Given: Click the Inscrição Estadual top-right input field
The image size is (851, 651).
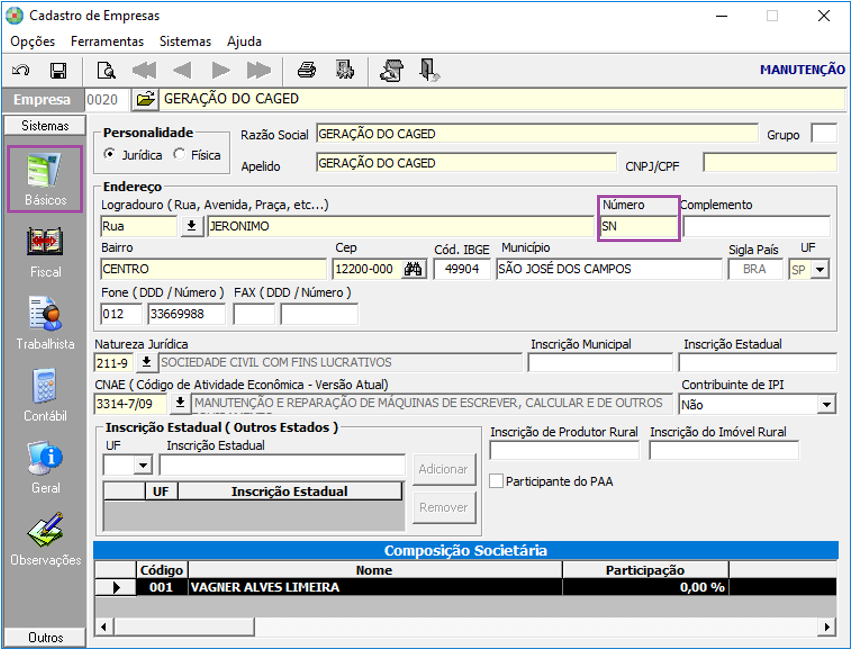Looking at the screenshot, I should point(758,362).
